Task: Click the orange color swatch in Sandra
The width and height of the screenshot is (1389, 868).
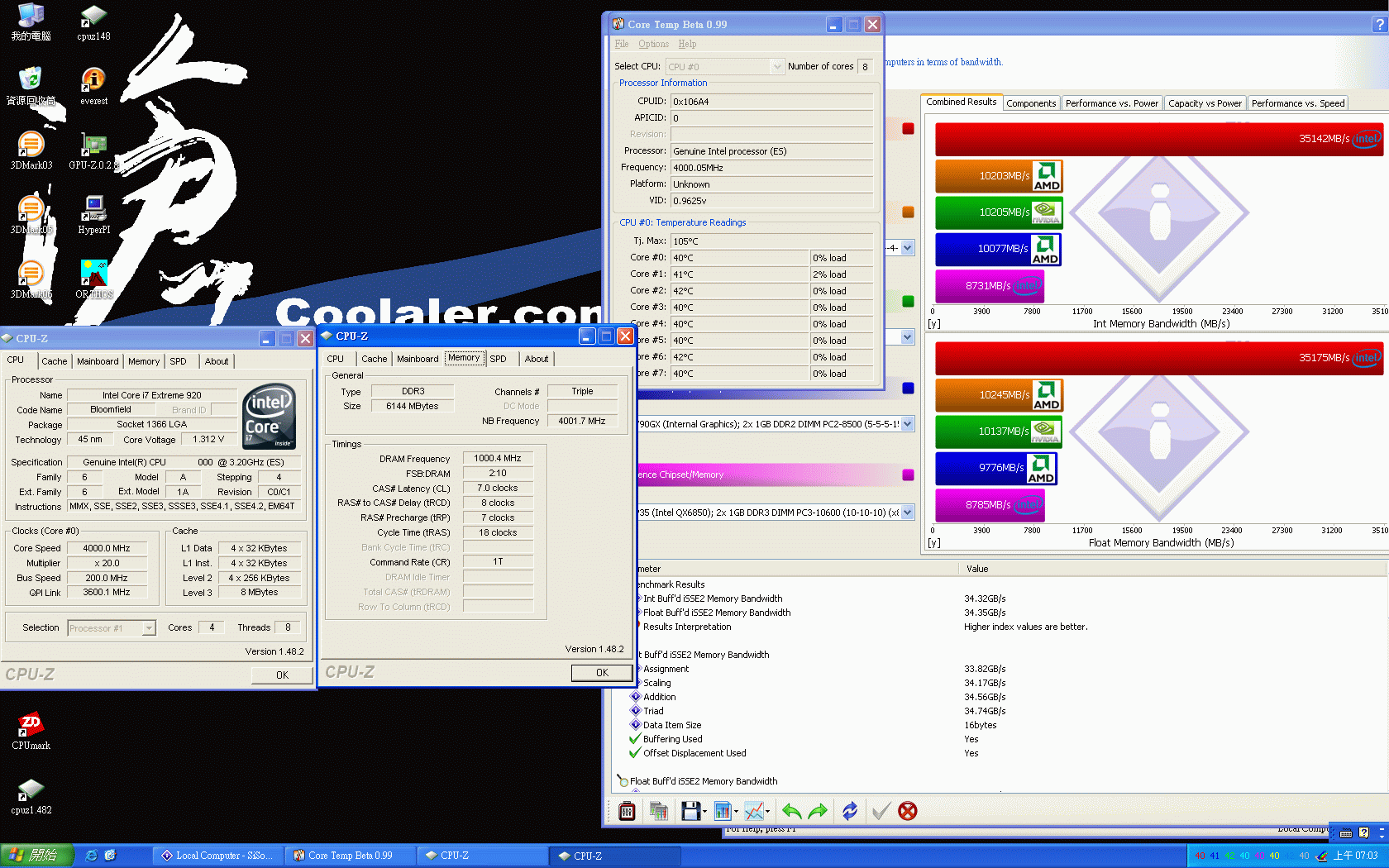Action: (908, 212)
